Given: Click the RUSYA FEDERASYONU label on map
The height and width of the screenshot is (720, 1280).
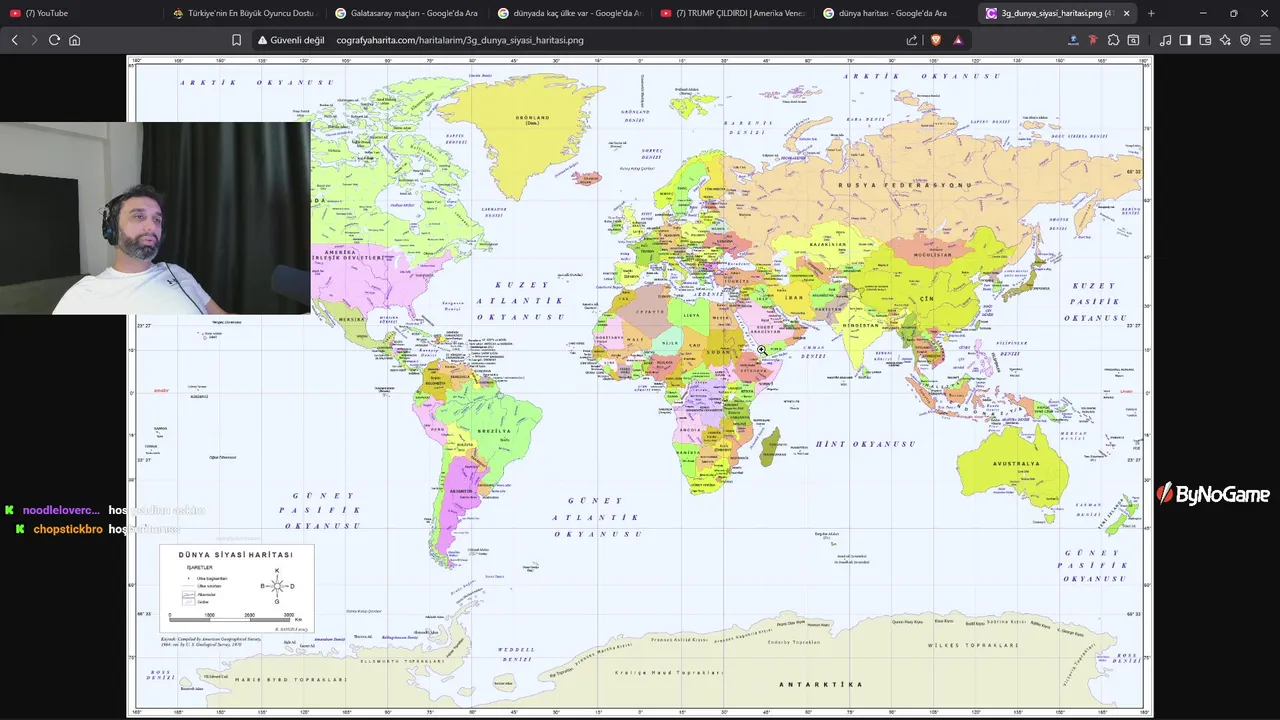Looking at the screenshot, I should (905, 185).
